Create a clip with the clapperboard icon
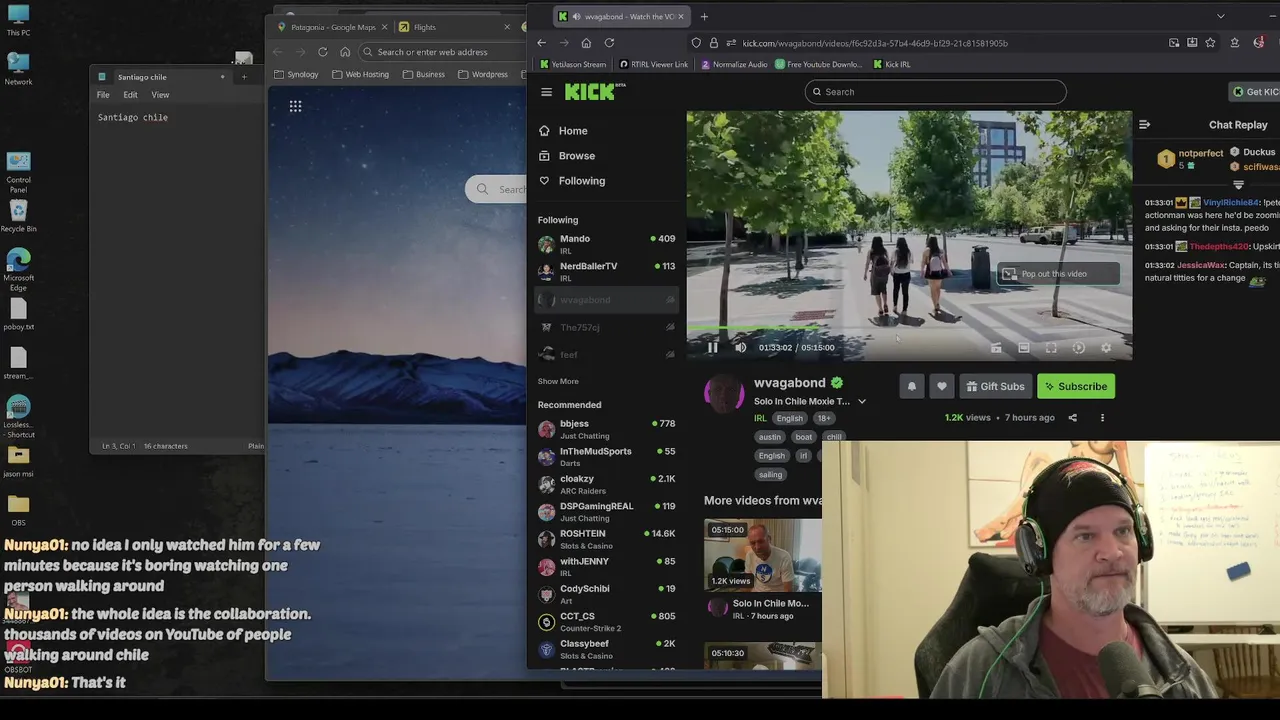 (x=996, y=348)
